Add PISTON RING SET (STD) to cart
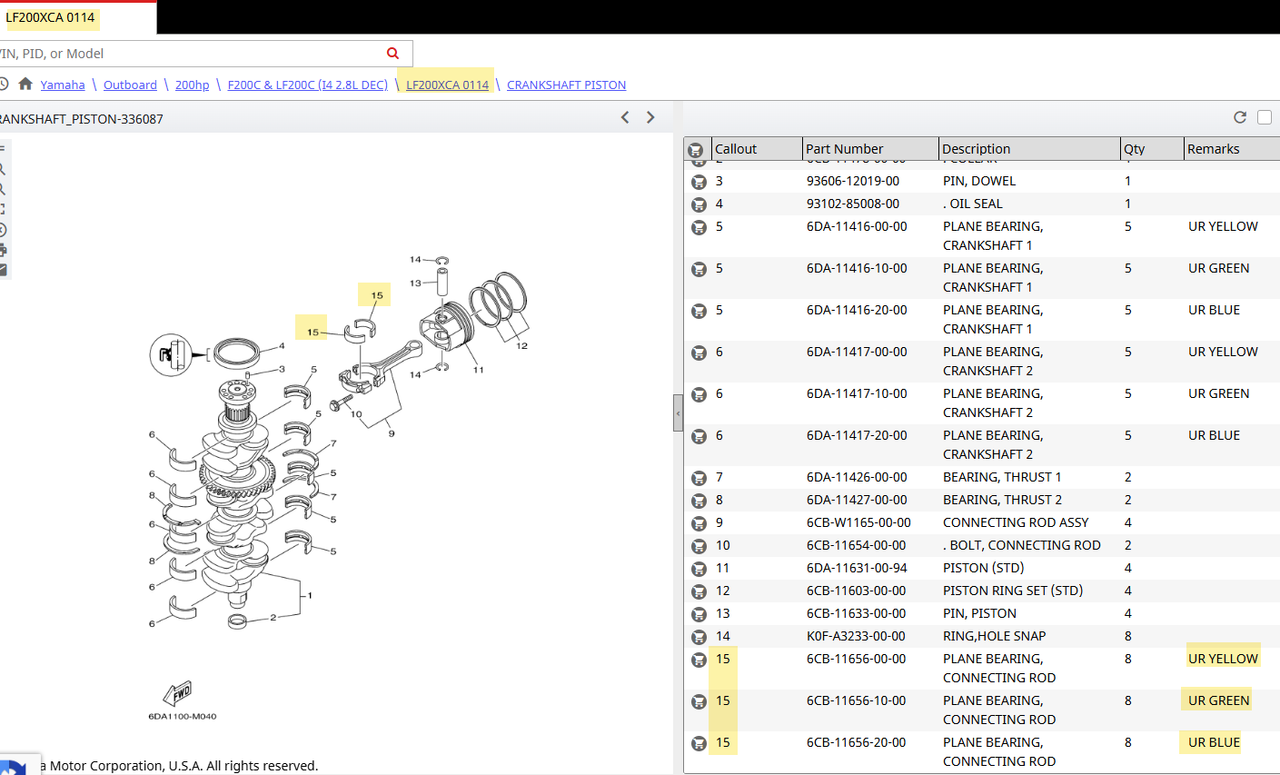This screenshot has width=1280, height=775. point(698,591)
